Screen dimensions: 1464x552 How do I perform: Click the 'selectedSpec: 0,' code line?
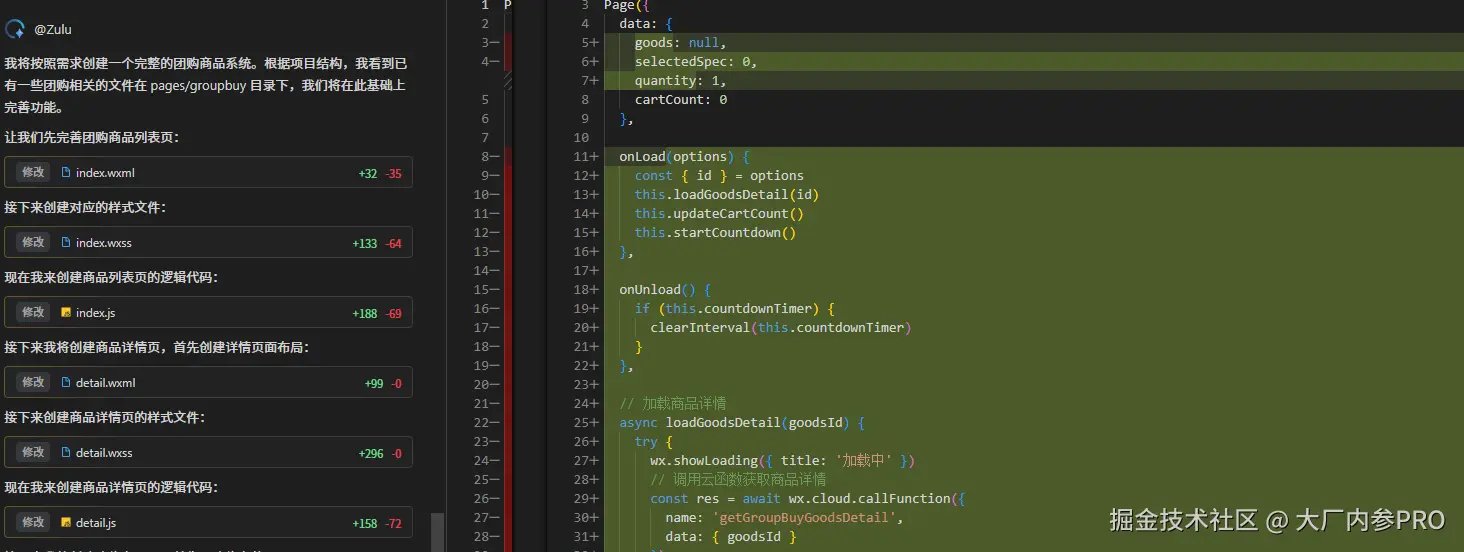[x=696, y=61]
